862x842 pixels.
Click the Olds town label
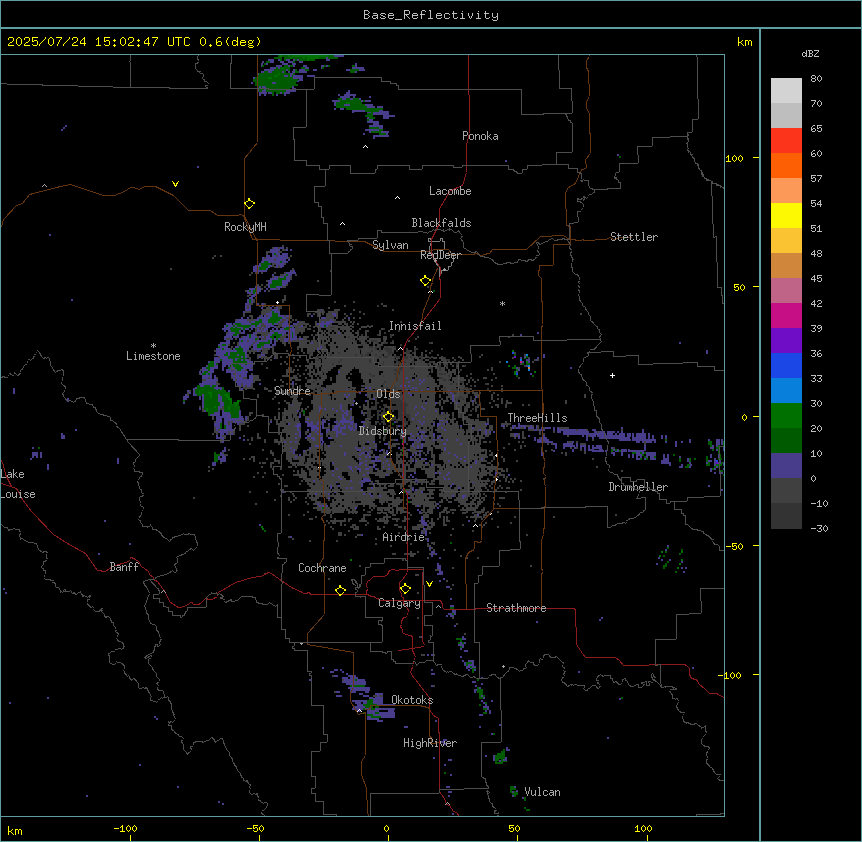pyautogui.click(x=388, y=394)
